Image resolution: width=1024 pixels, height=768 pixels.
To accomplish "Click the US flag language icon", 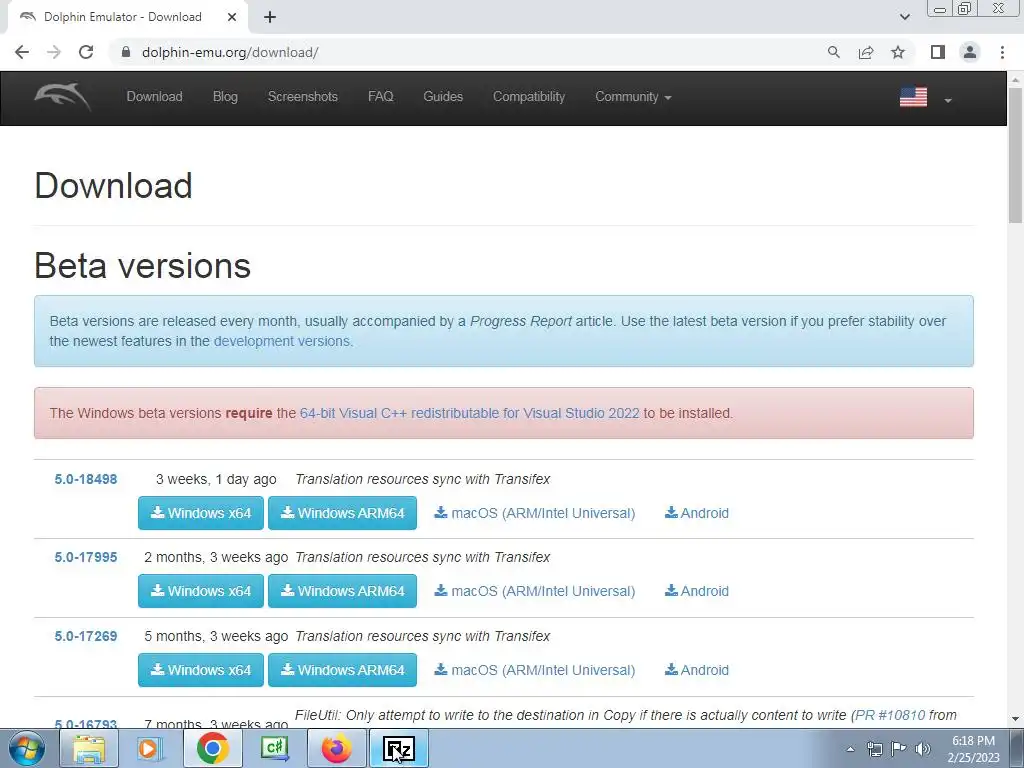I will (913, 97).
